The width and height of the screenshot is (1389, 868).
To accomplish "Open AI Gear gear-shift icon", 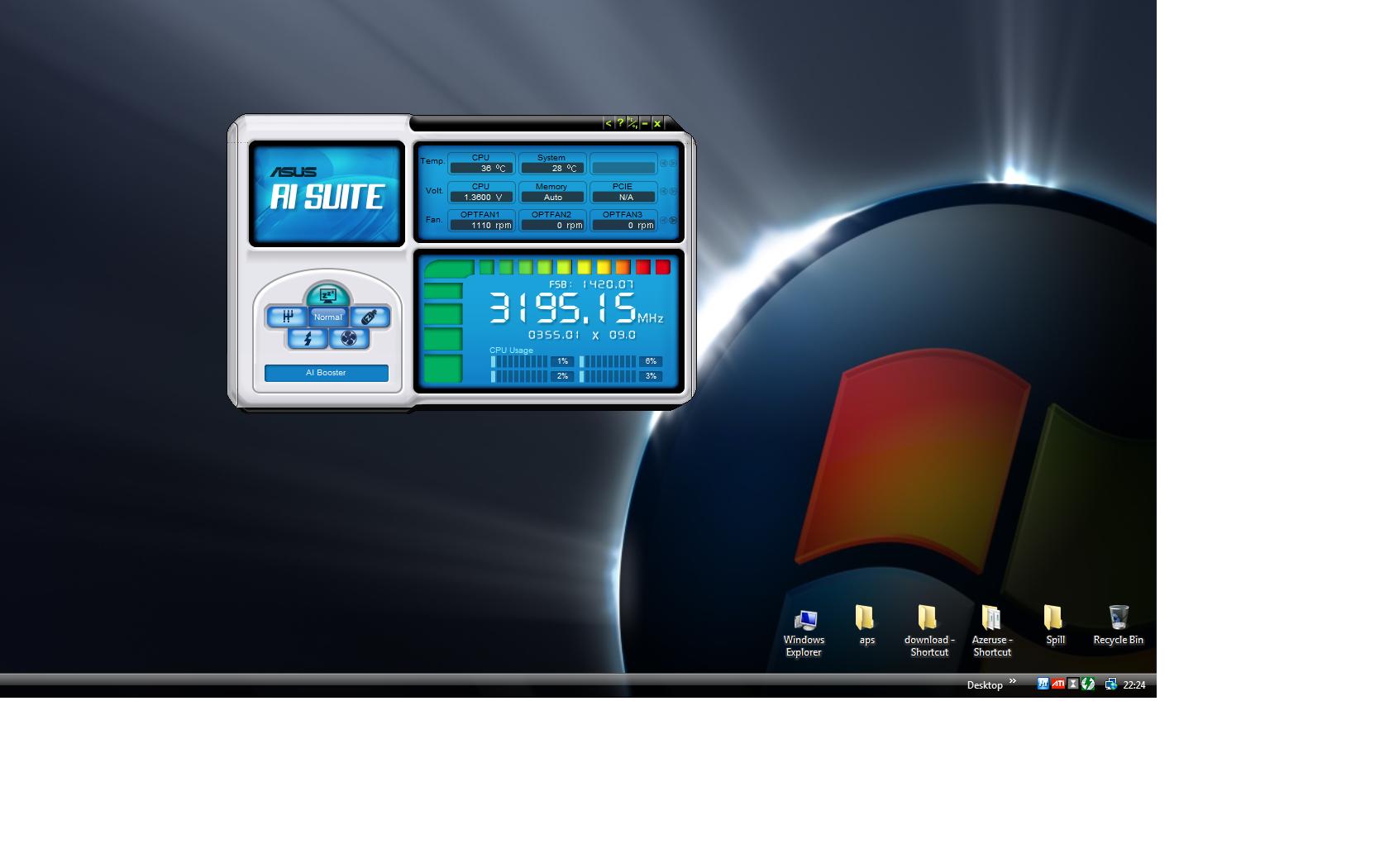I will tap(287, 317).
